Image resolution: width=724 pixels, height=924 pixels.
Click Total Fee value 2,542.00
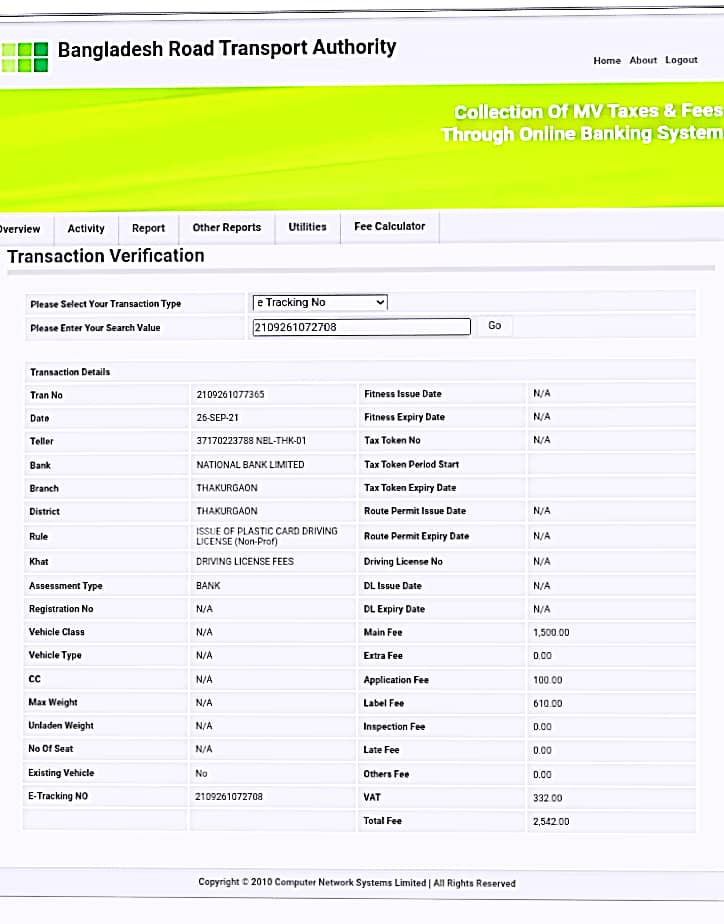(551, 821)
